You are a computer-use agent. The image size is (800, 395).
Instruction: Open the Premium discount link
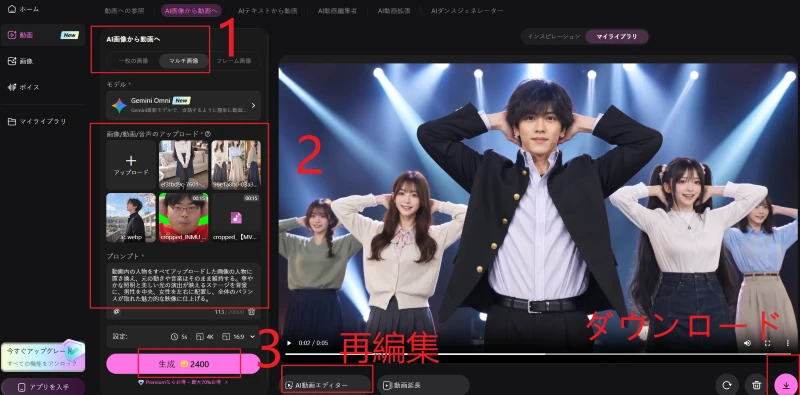(183, 382)
